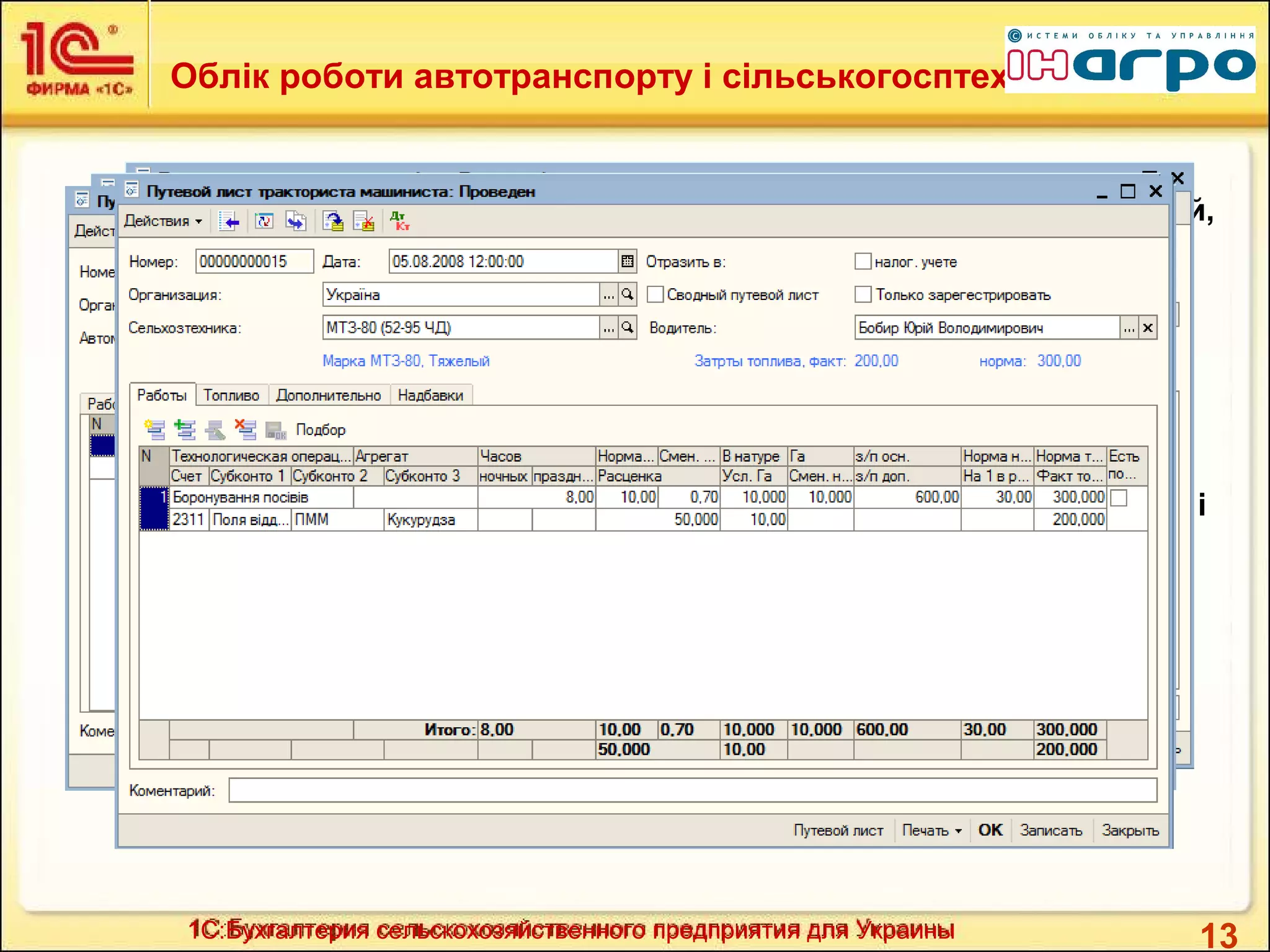The image size is (1270, 952).
Task: Click the delete row icon with red X
Action: [x=246, y=430]
